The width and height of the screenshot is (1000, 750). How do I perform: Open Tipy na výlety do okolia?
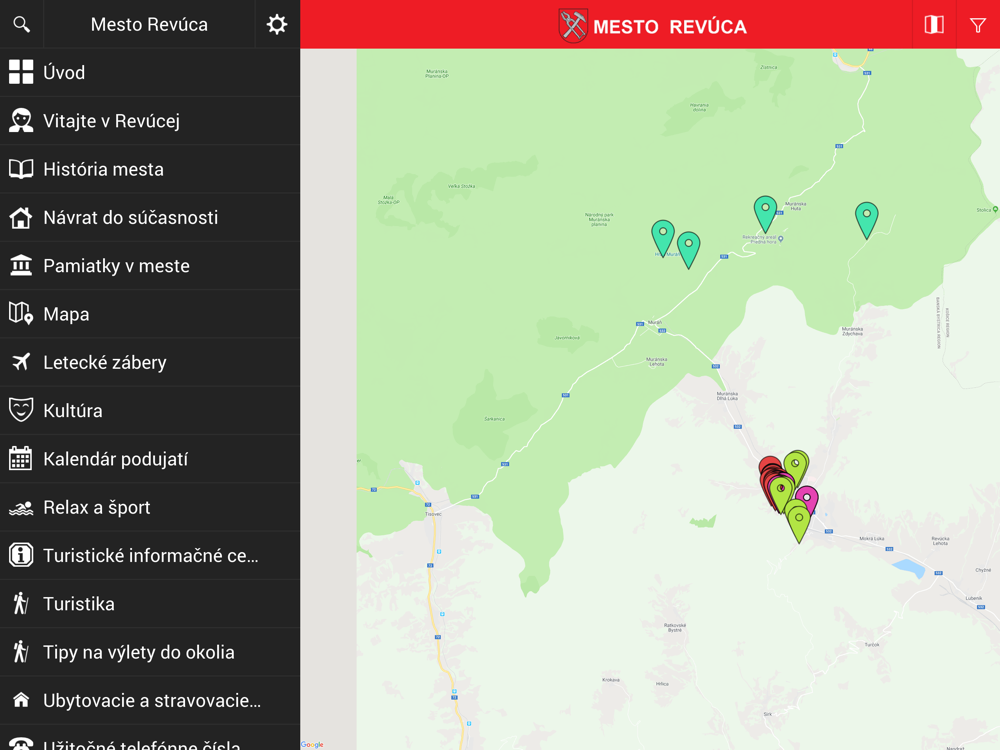click(x=150, y=652)
